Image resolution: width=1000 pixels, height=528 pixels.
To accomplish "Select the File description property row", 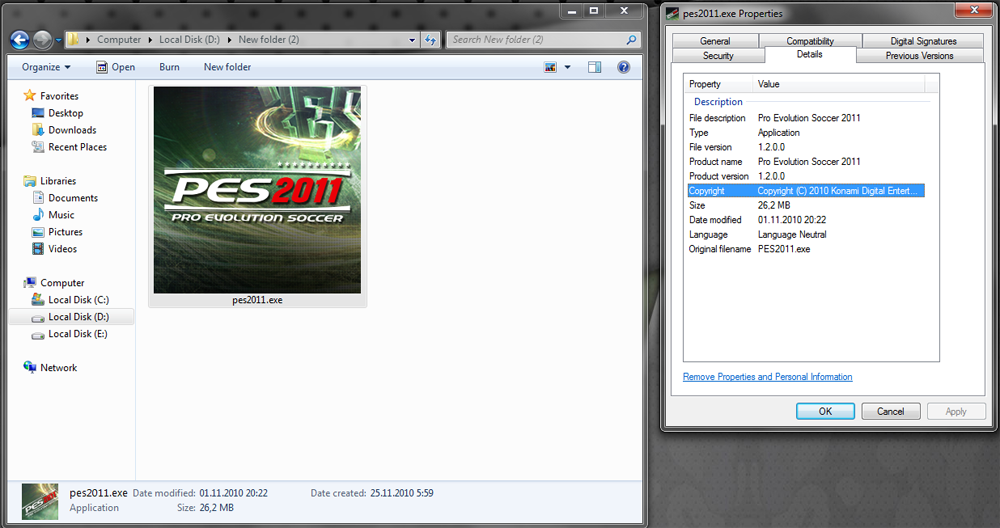I will (805, 118).
